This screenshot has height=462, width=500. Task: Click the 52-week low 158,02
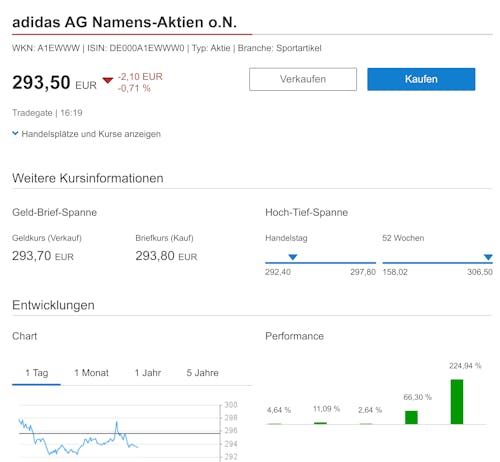(x=395, y=272)
